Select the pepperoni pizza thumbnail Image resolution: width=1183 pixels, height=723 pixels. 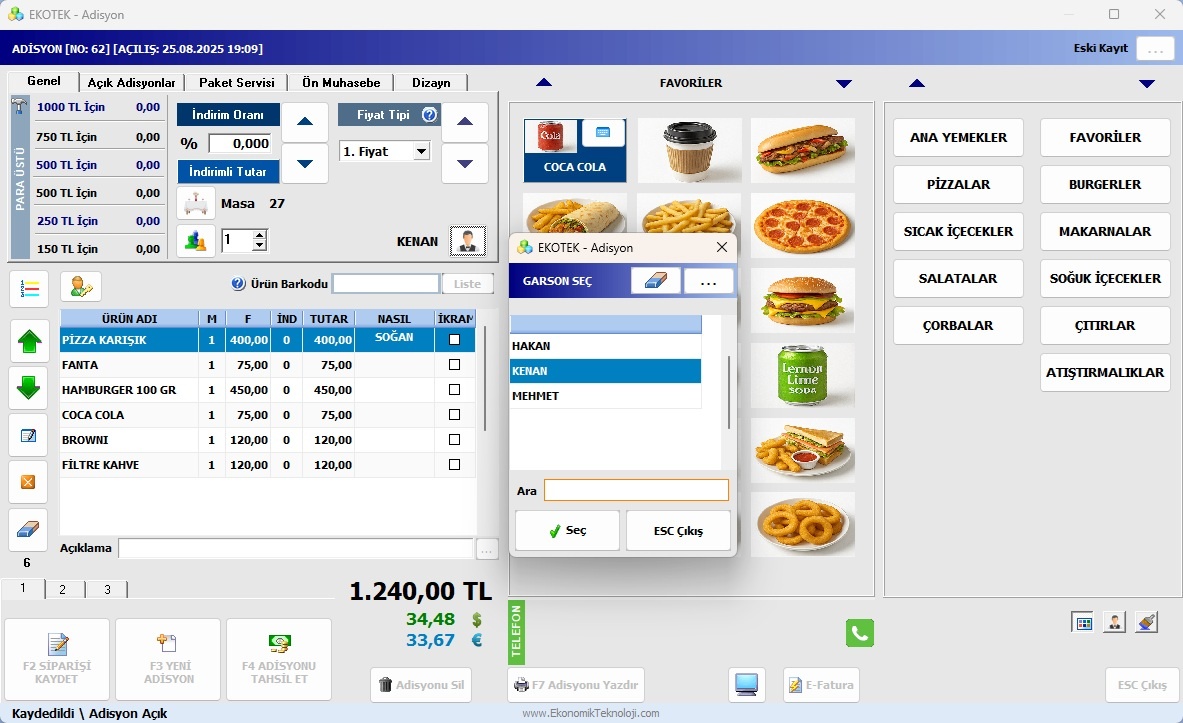pyautogui.click(x=803, y=225)
